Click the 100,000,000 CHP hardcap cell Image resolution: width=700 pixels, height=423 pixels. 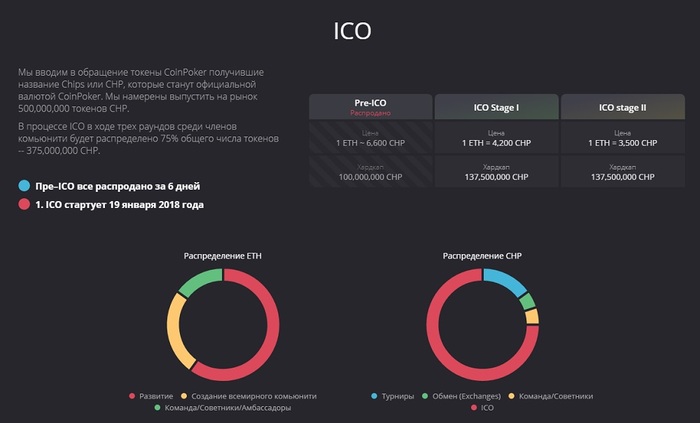371,172
